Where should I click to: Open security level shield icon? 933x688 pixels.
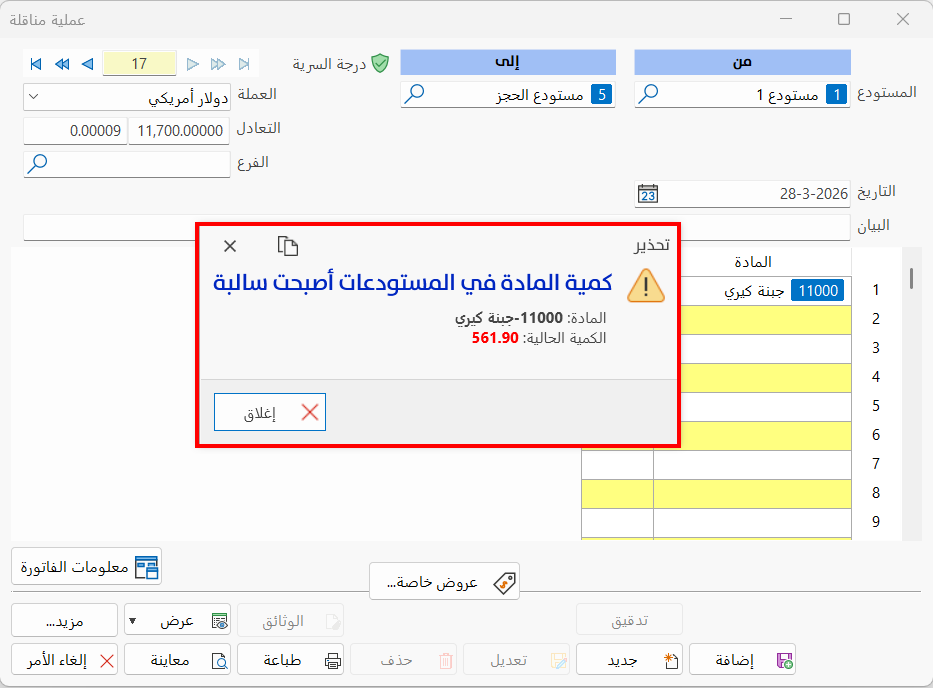[380, 63]
